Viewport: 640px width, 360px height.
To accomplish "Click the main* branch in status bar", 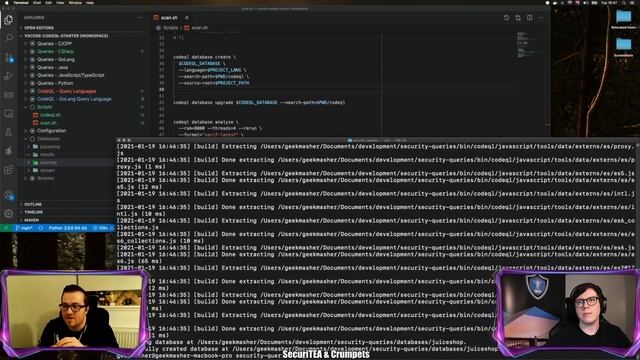I will (24, 228).
